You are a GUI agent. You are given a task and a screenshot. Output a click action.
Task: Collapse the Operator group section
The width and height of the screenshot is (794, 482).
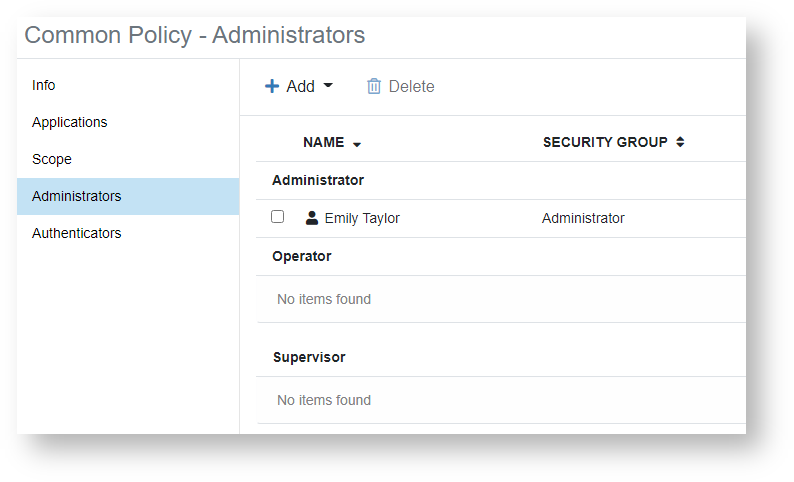click(x=302, y=257)
